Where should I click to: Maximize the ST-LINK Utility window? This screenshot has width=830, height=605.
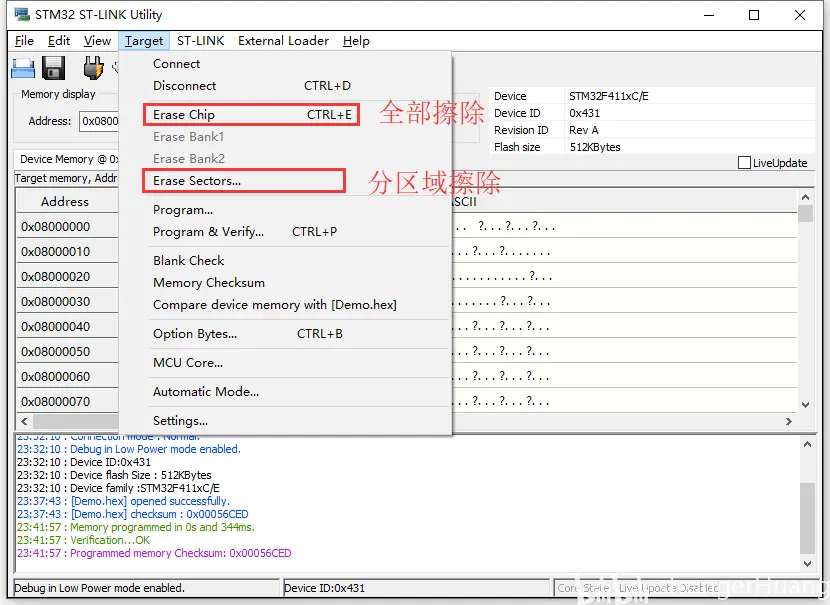pos(754,15)
